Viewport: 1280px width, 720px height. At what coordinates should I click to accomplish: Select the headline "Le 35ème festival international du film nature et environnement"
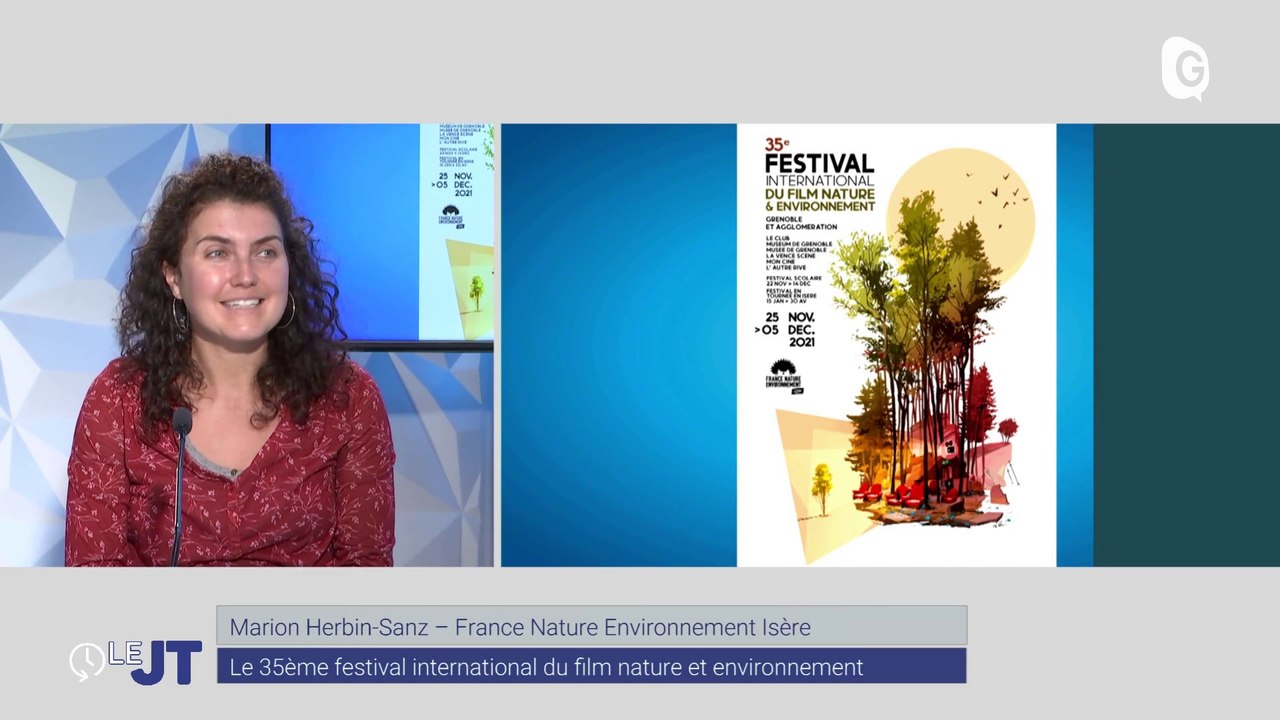(x=592, y=666)
